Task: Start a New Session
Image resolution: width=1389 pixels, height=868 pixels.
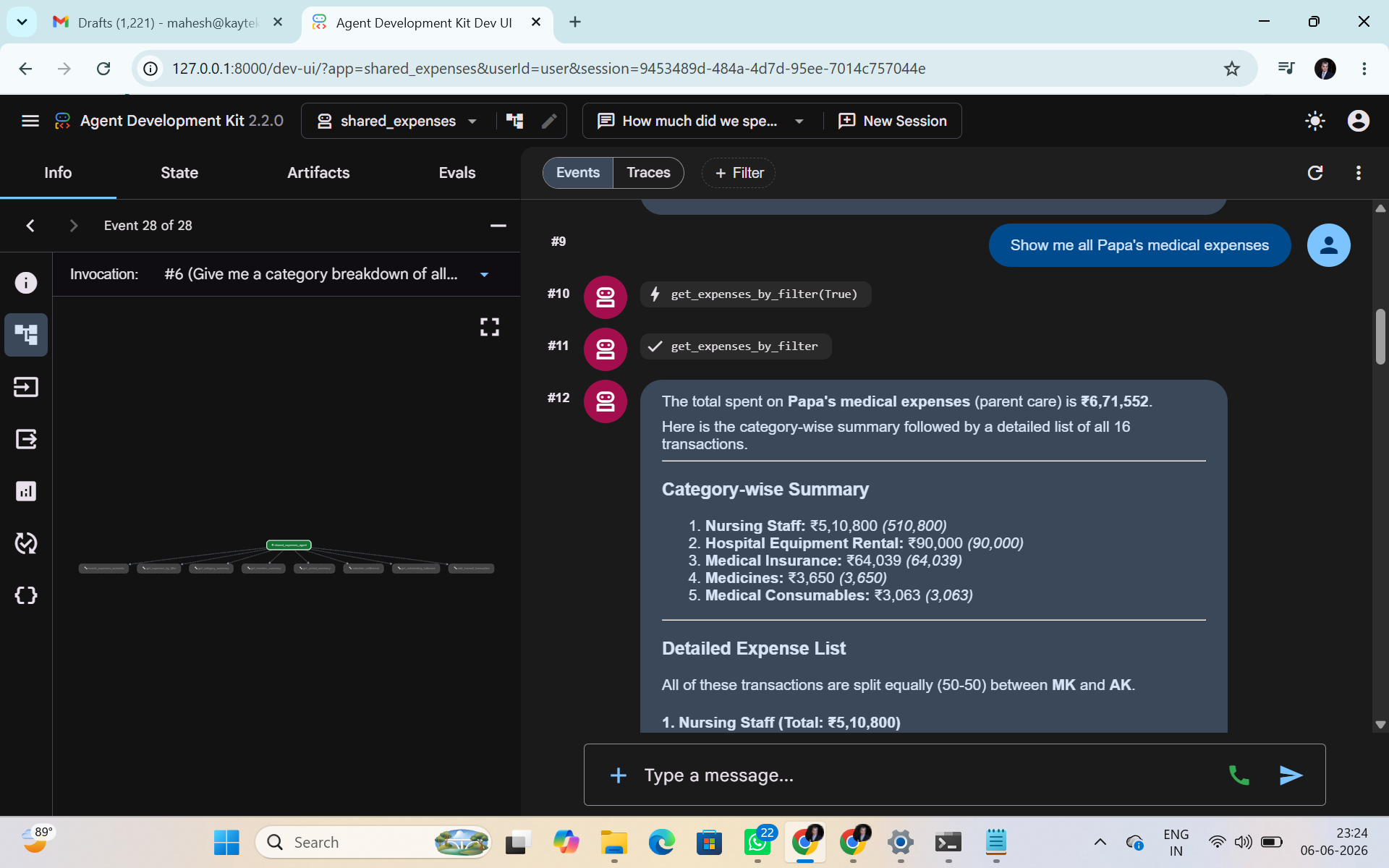Action: coord(892,121)
